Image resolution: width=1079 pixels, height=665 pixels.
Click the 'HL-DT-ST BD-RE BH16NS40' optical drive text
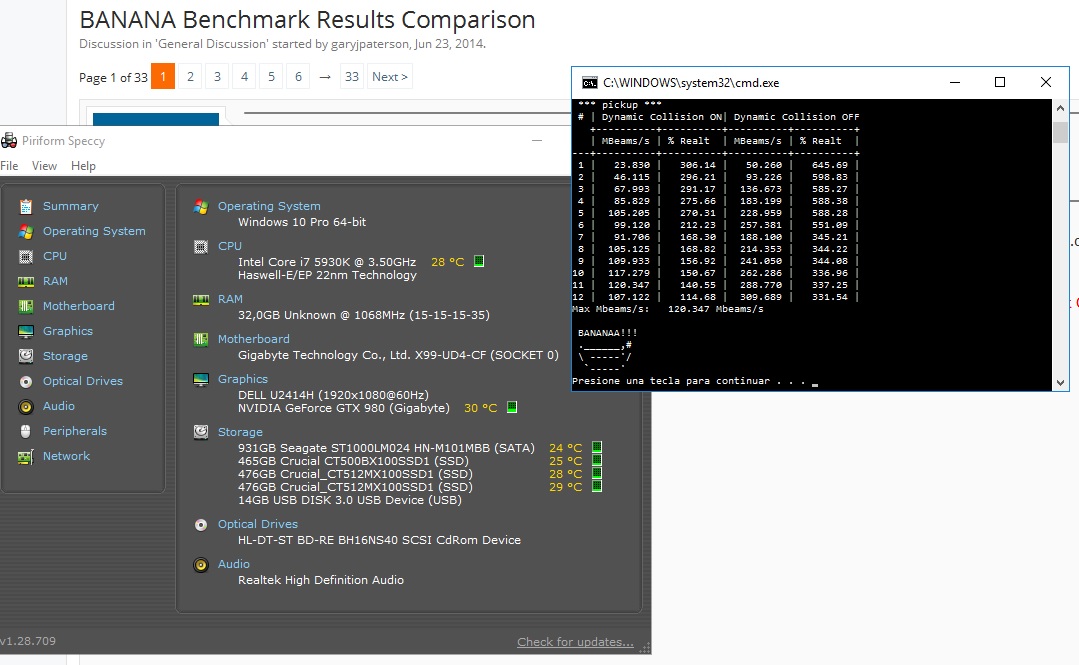click(379, 540)
